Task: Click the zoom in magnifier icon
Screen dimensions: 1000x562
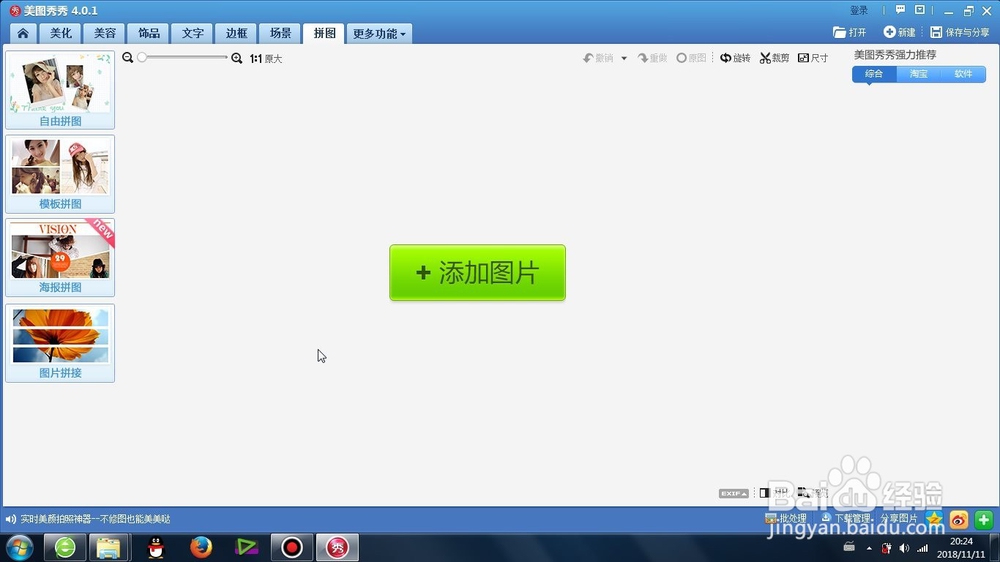Action: pos(237,58)
